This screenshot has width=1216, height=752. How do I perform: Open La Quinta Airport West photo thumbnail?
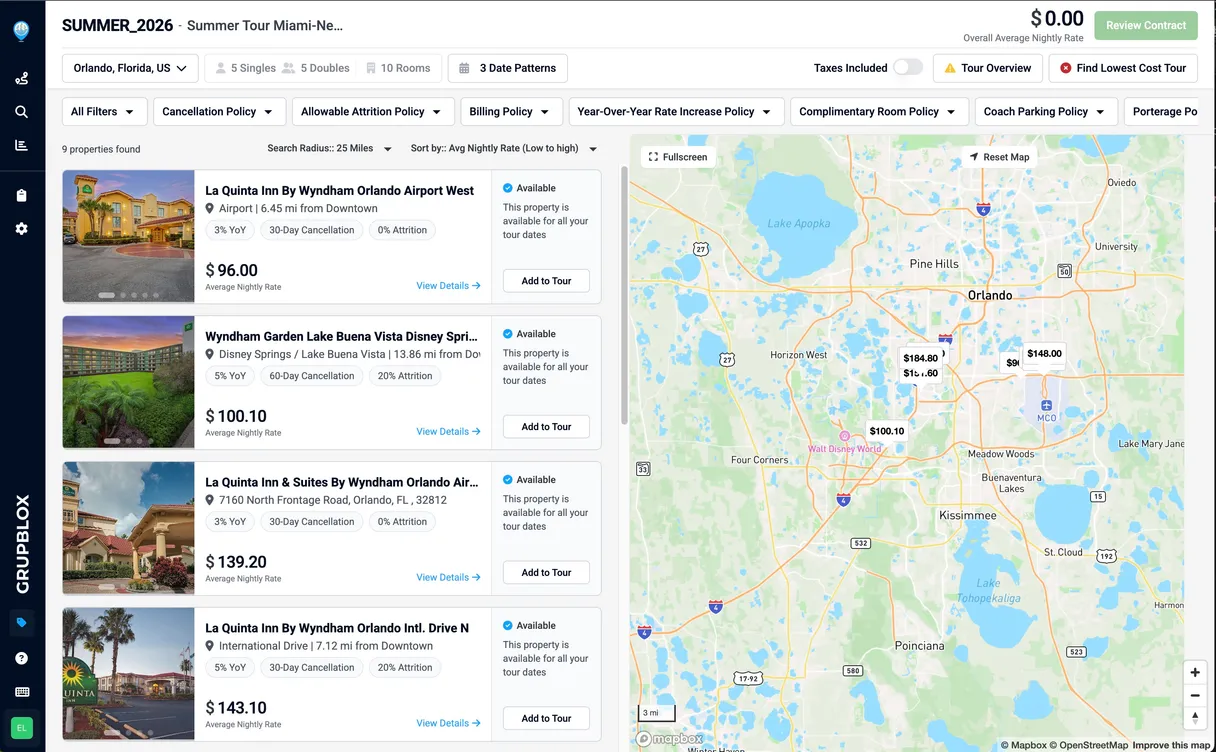pyautogui.click(x=128, y=236)
